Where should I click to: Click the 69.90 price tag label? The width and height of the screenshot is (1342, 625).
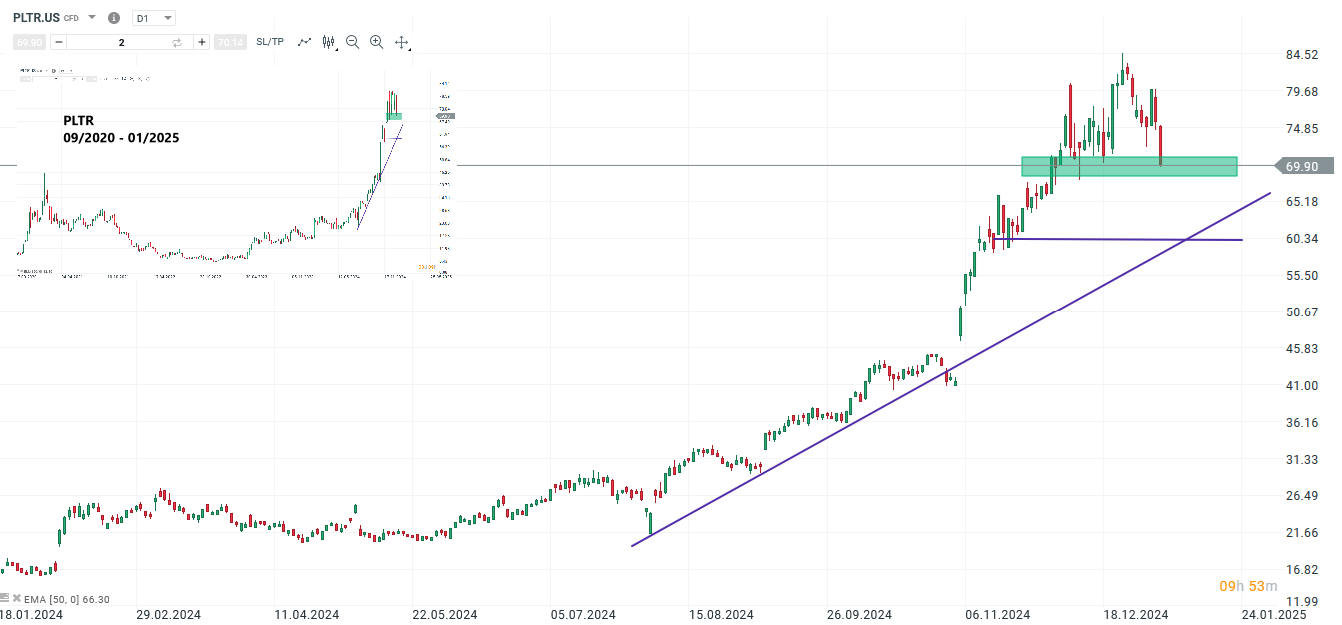[1303, 166]
